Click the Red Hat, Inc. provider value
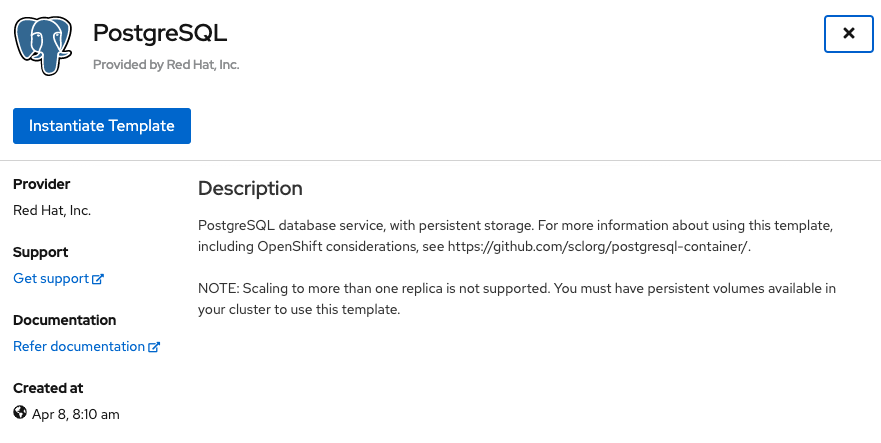 52,211
